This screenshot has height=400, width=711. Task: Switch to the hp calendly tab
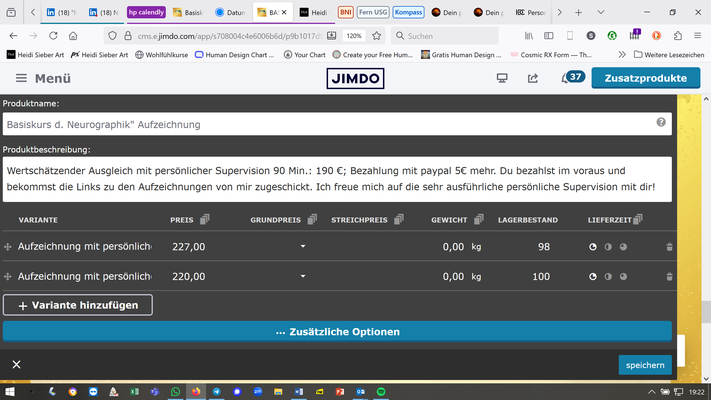point(146,12)
